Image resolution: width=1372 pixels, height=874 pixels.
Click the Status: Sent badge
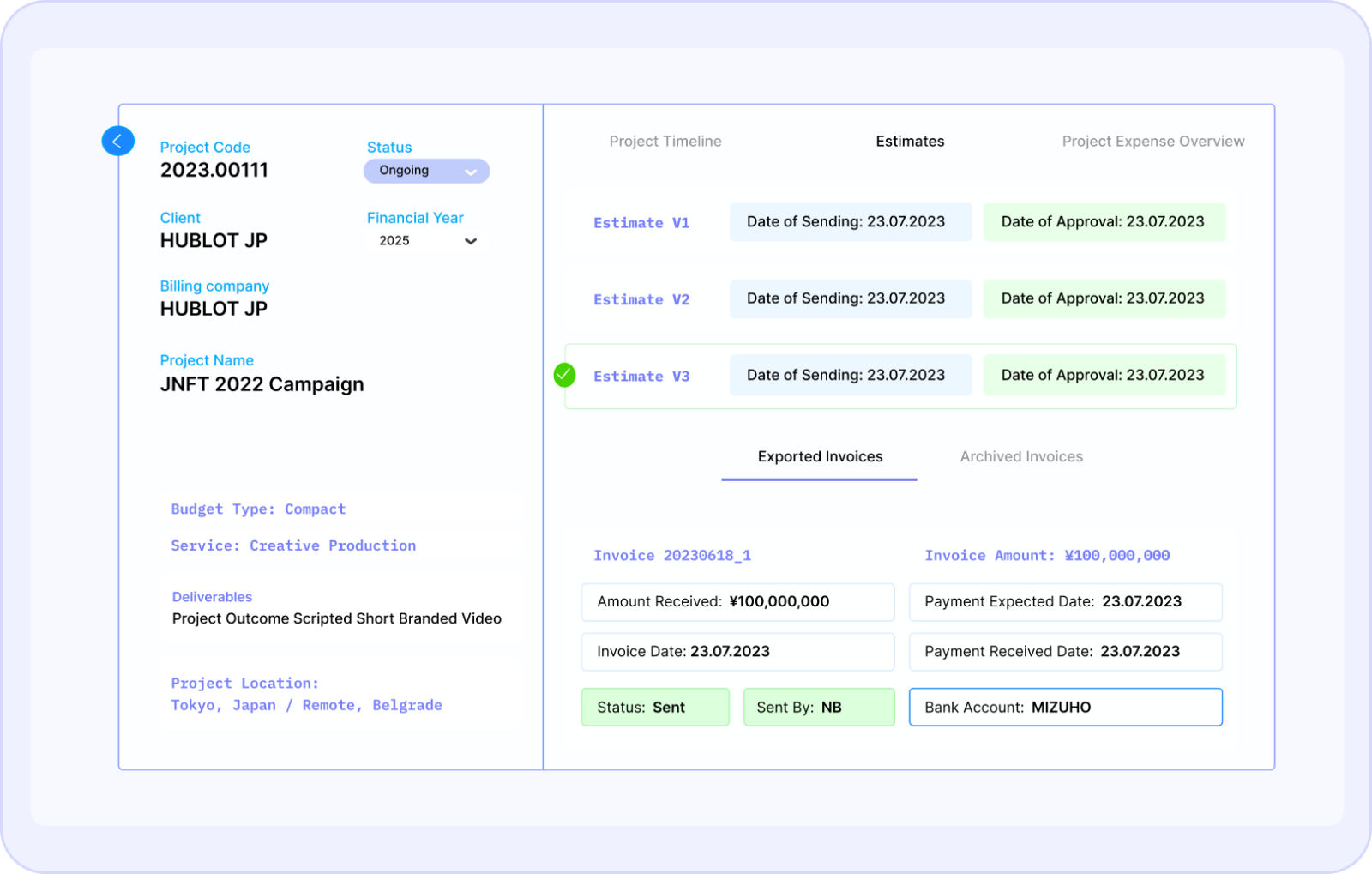[x=655, y=708]
